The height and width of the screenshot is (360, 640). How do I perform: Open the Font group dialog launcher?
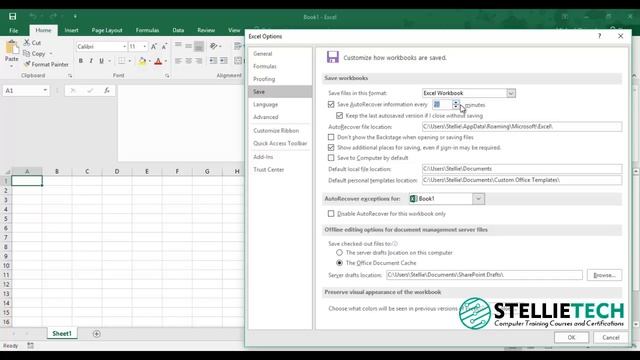point(167,76)
